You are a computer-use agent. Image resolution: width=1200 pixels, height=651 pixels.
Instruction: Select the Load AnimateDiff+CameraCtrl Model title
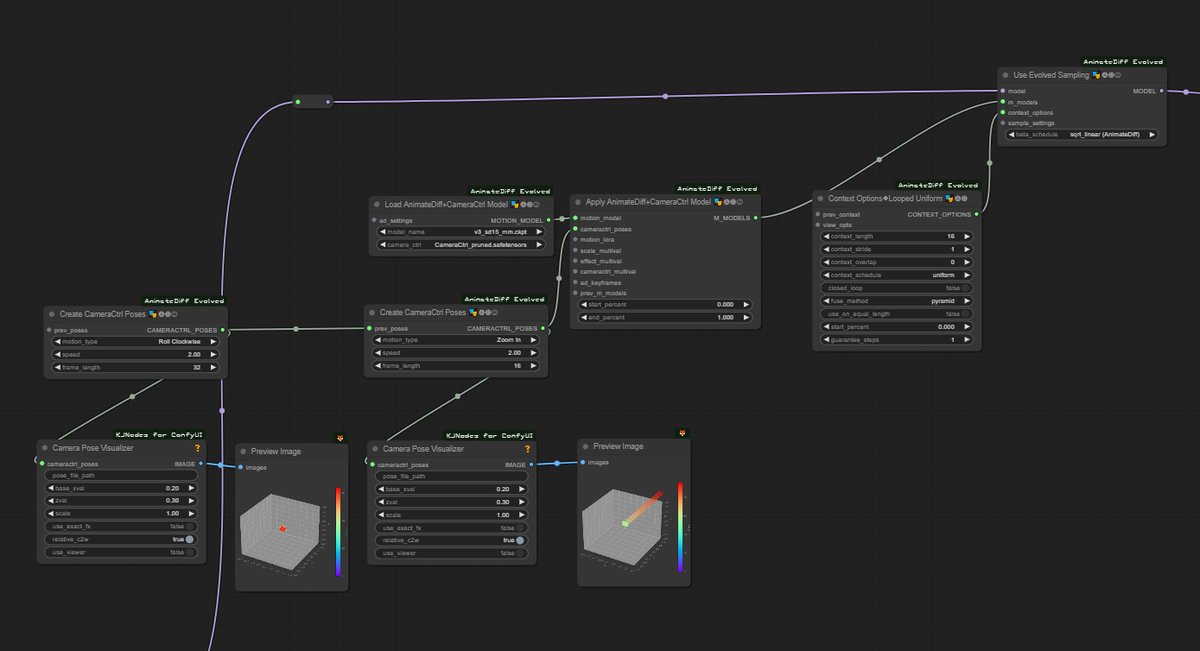click(447, 203)
